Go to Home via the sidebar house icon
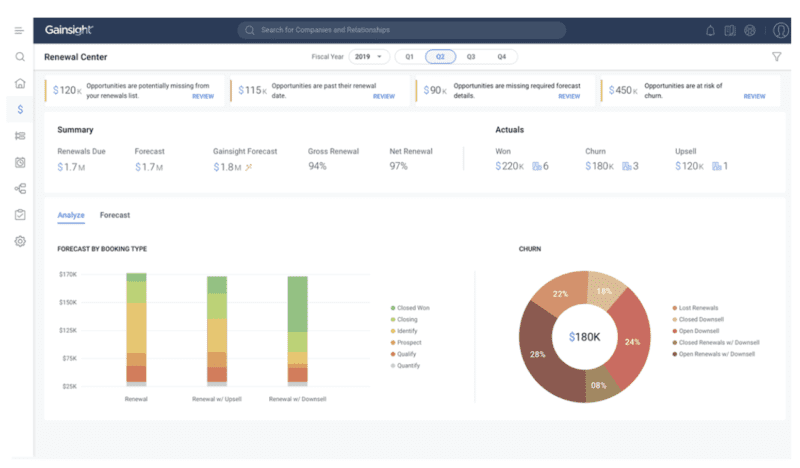 pyautogui.click(x=19, y=83)
